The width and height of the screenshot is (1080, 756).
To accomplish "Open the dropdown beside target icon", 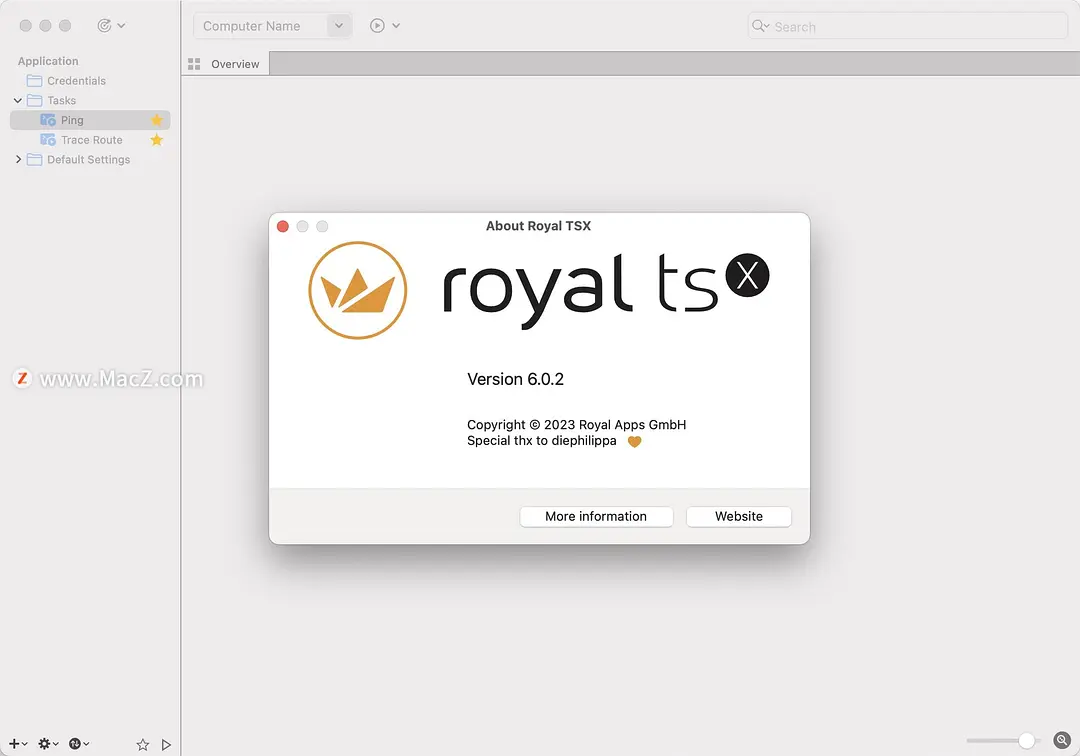I will tap(121, 25).
